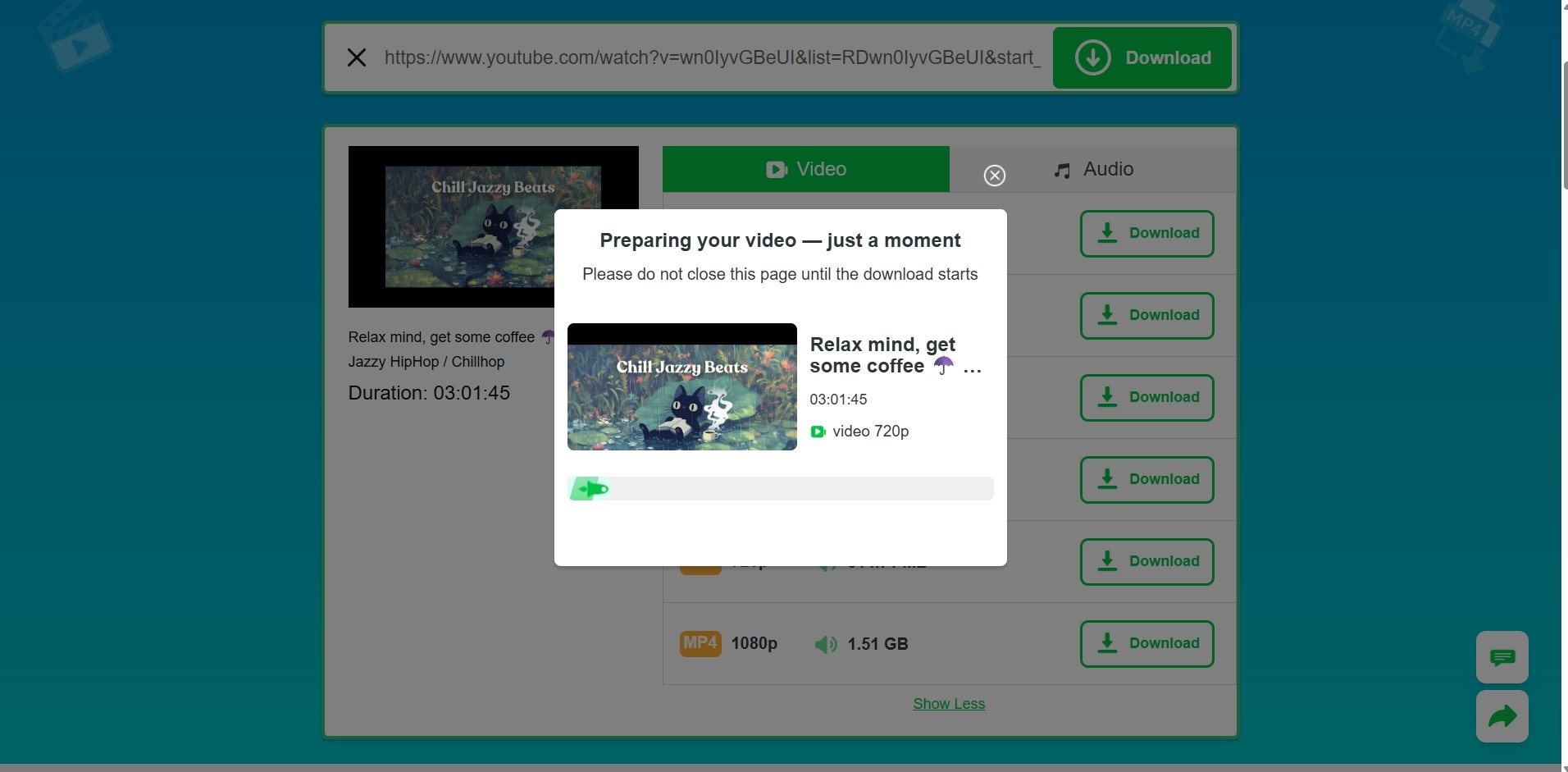Click the second Download button in list
The height and width of the screenshot is (772, 1568).
coord(1146,316)
